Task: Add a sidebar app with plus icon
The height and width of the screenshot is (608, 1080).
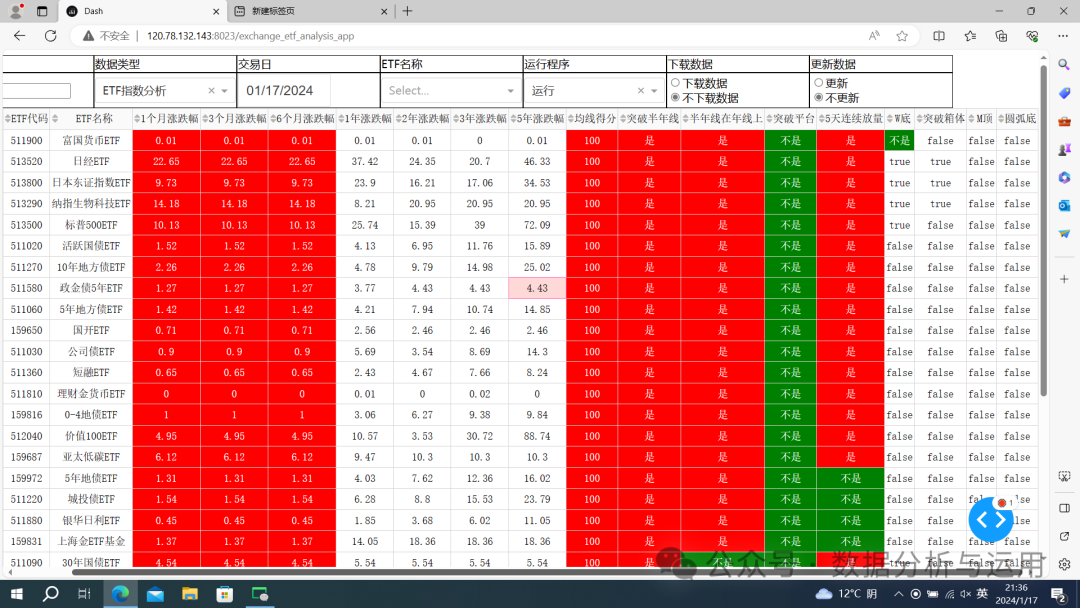Action: [x=1064, y=279]
